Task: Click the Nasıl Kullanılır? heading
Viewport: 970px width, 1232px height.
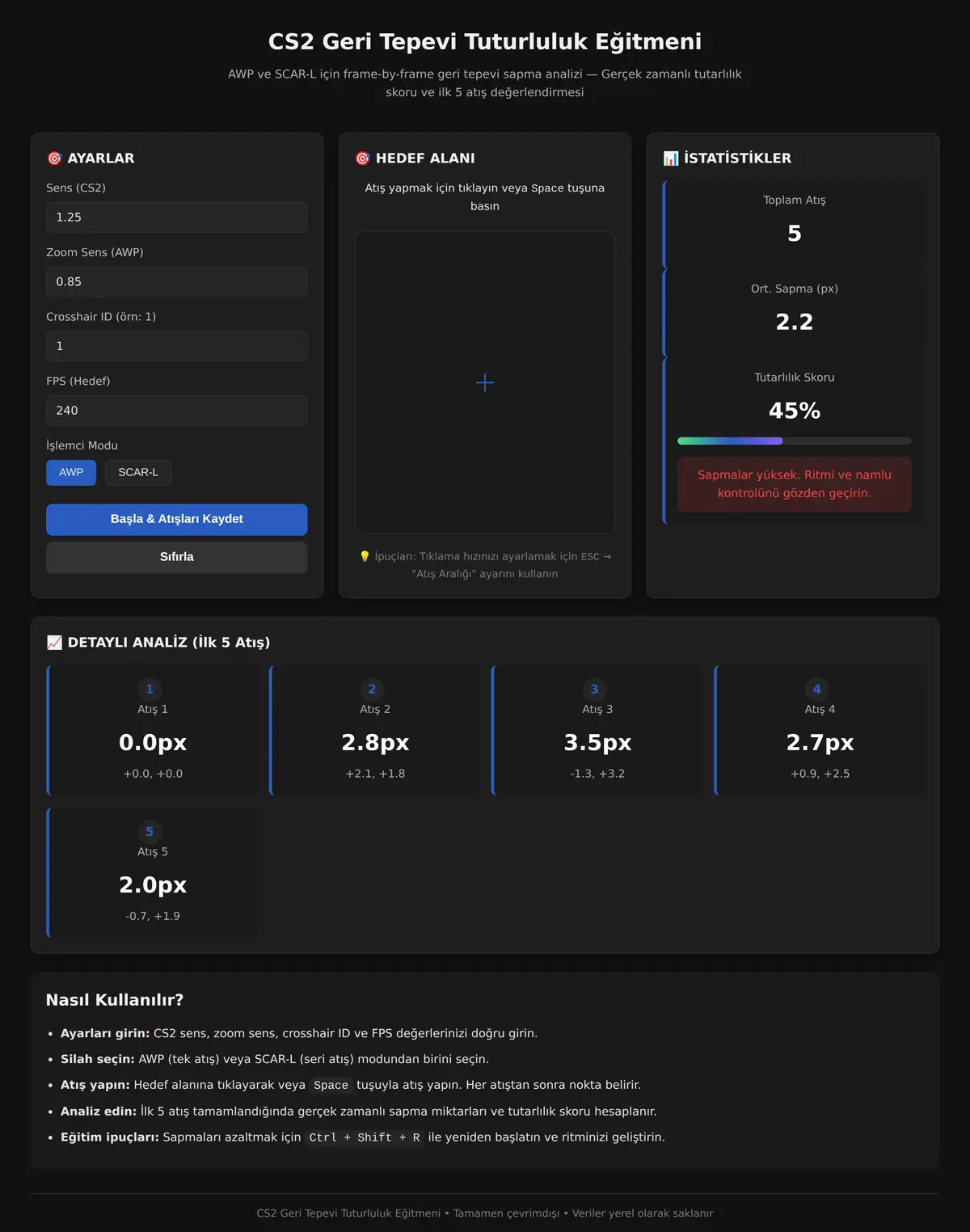Action: pyautogui.click(x=115, y=1000)
